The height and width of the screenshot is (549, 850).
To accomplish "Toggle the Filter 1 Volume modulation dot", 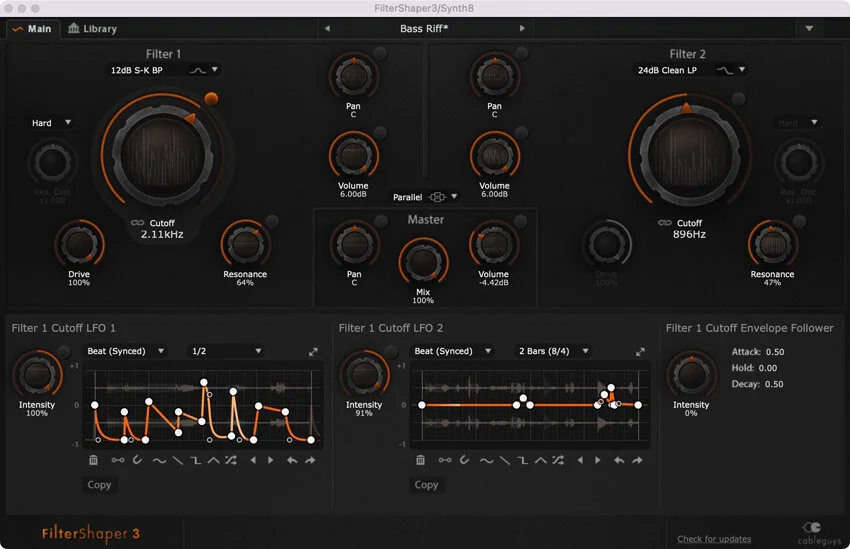I will 381,133.
